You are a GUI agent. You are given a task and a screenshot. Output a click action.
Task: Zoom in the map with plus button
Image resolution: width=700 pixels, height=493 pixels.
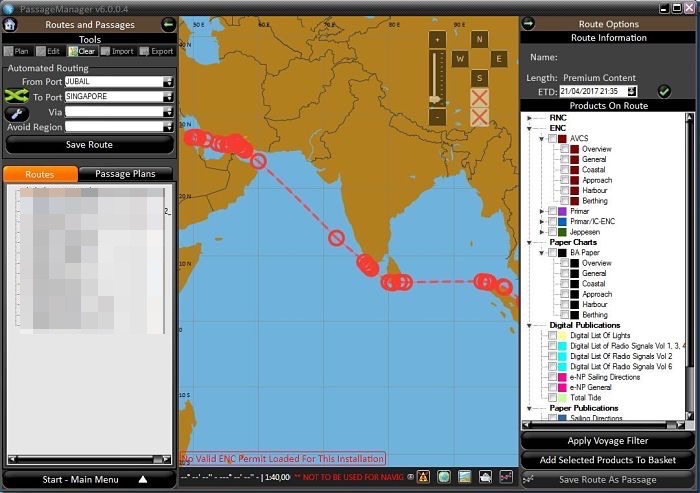(436, 39)
